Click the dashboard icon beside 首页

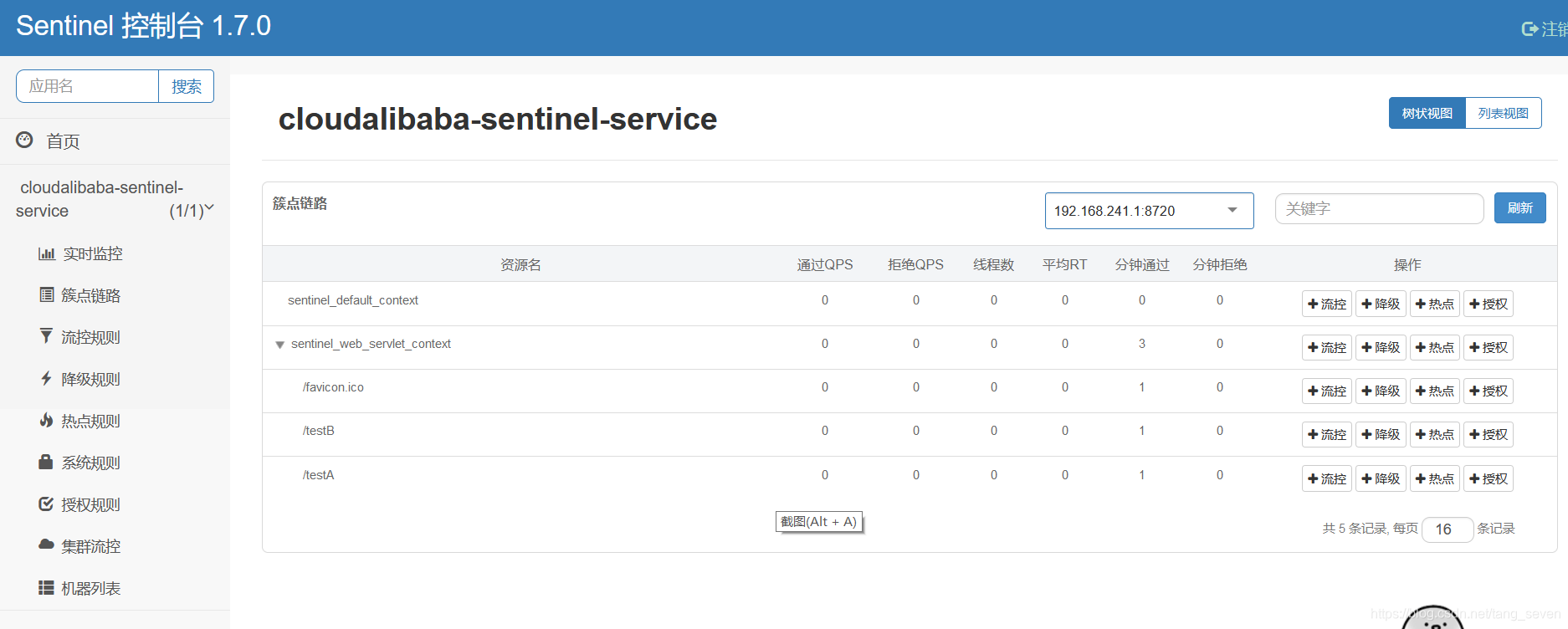click(25, 141)
